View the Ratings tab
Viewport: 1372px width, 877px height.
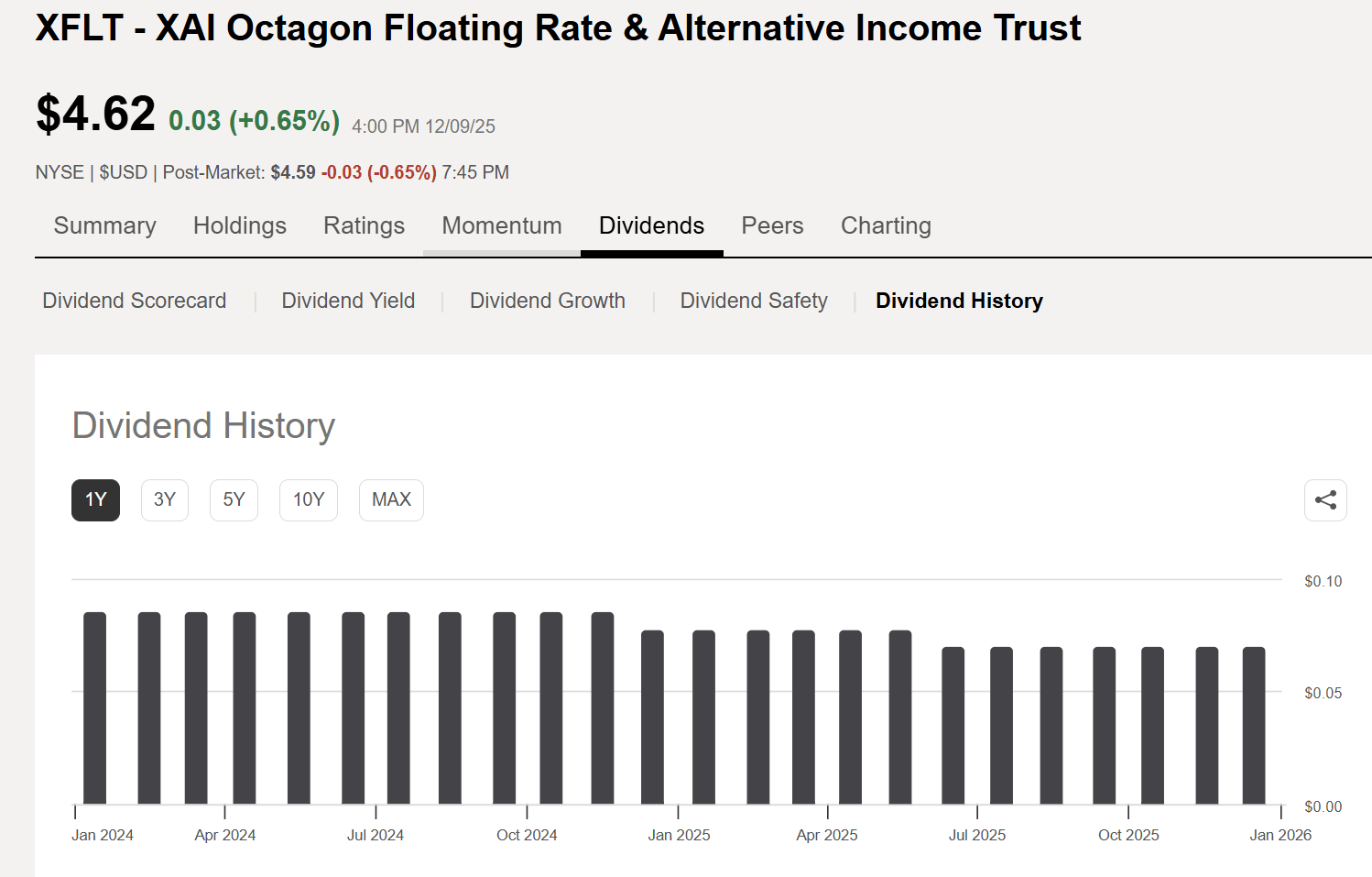(364, 225)
